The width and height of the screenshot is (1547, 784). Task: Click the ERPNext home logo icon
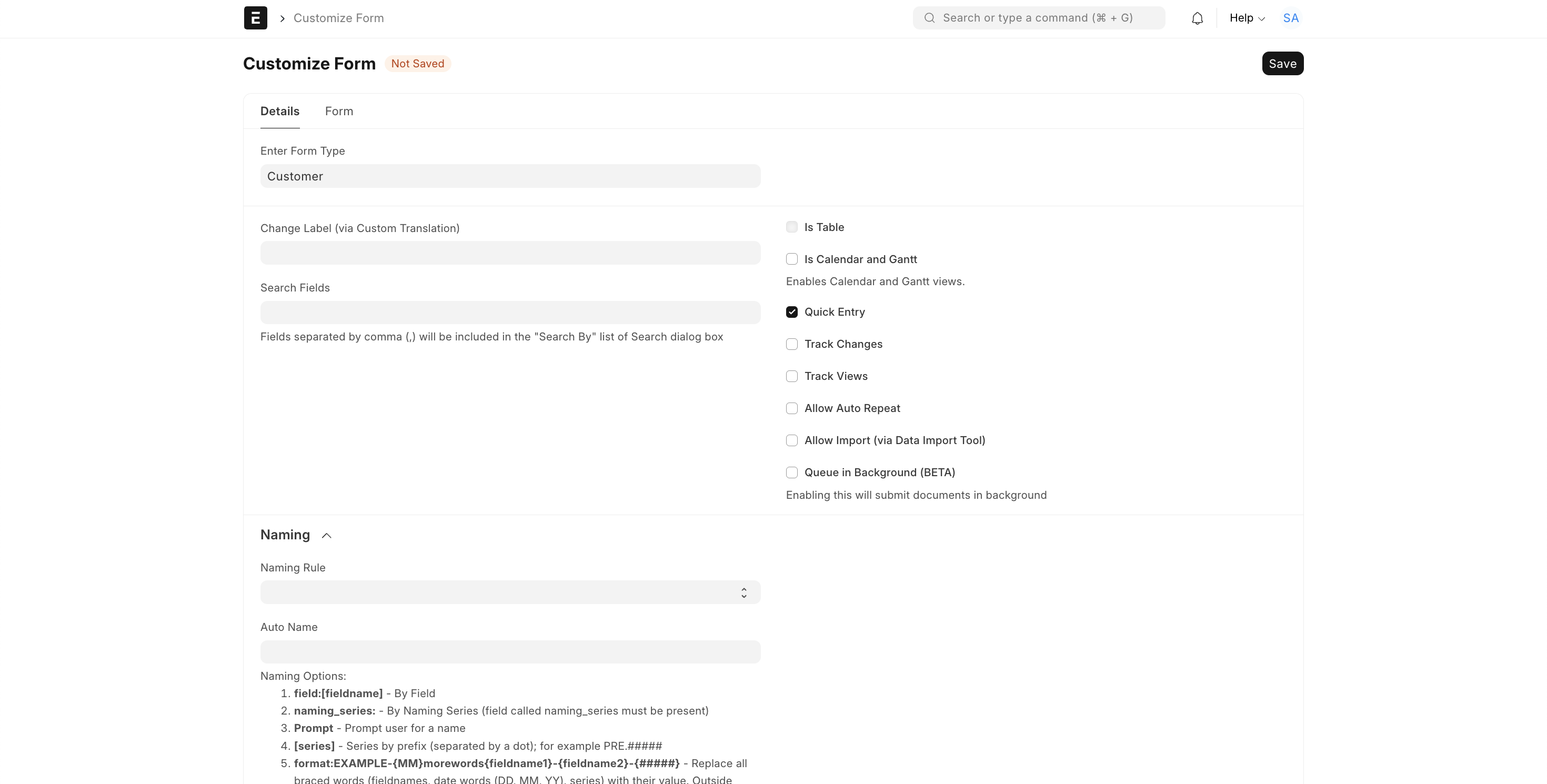coord(255,18)
